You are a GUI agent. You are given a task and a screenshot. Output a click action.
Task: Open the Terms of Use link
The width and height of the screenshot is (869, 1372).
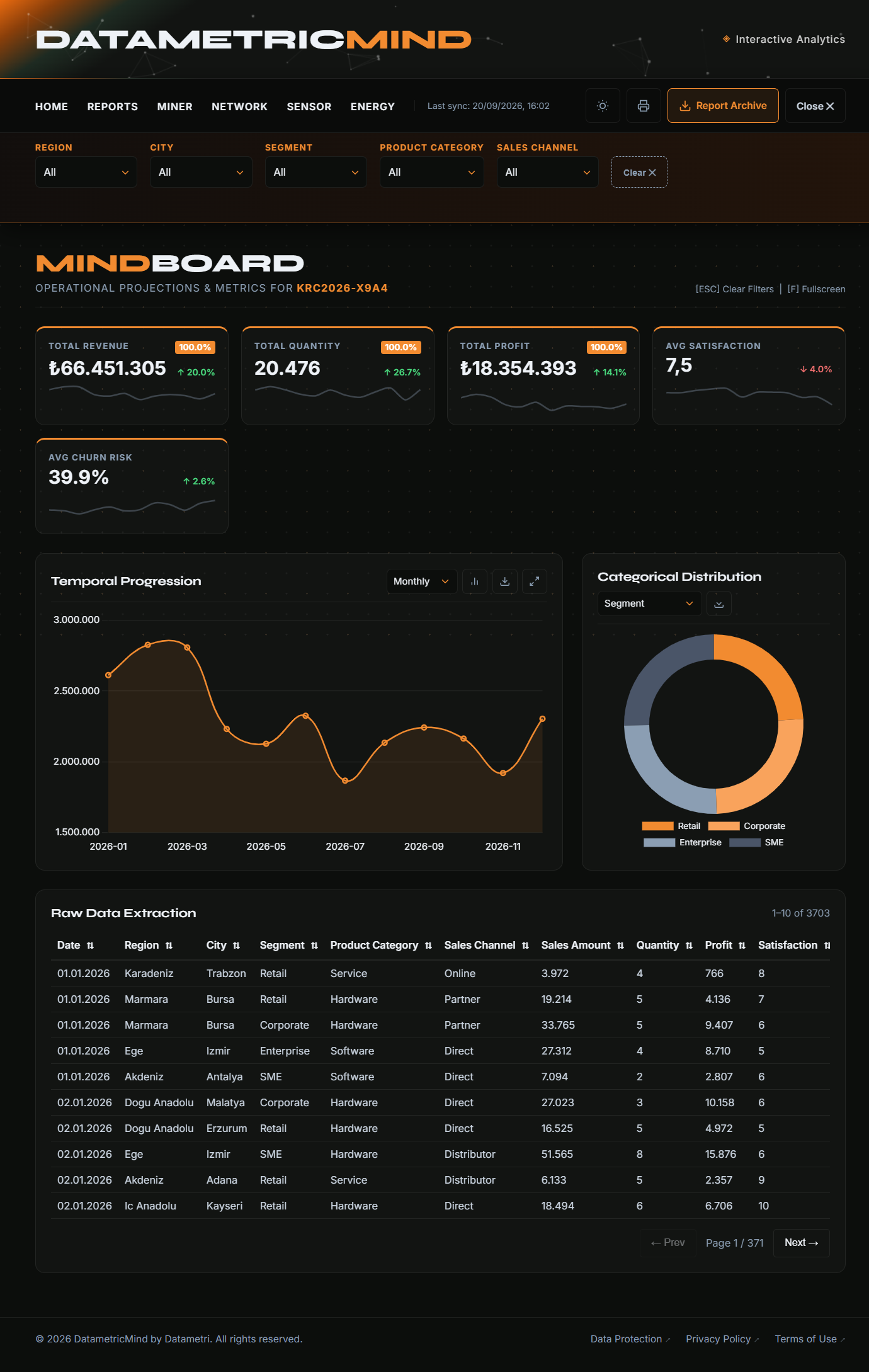pyautogui.click(x=810, y=1339)
